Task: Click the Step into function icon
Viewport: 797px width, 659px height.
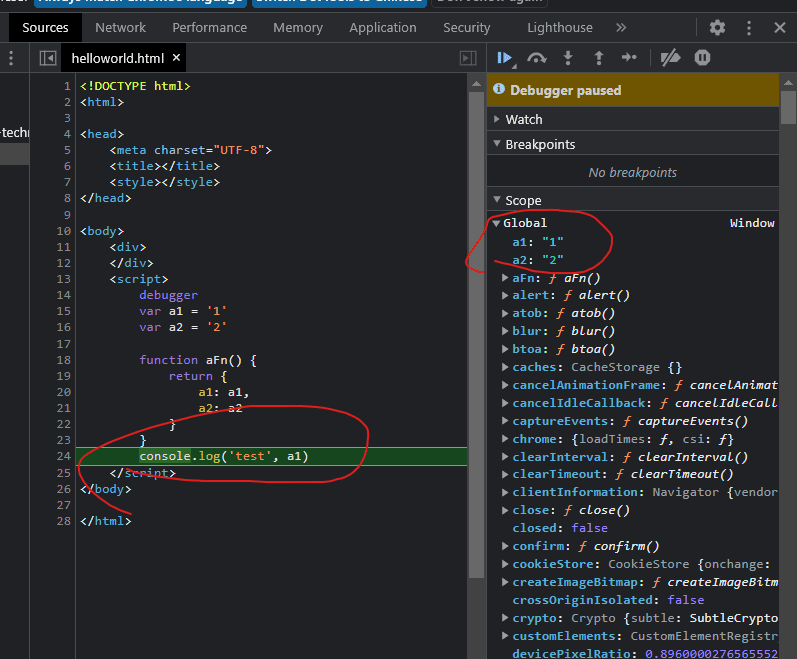Action: click(x=568, y=59)
